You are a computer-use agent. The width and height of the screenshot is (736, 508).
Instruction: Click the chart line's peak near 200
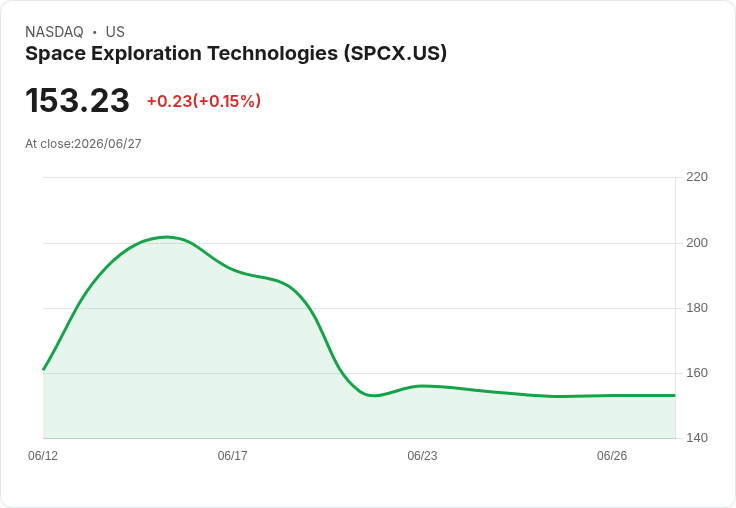[168, 237]
